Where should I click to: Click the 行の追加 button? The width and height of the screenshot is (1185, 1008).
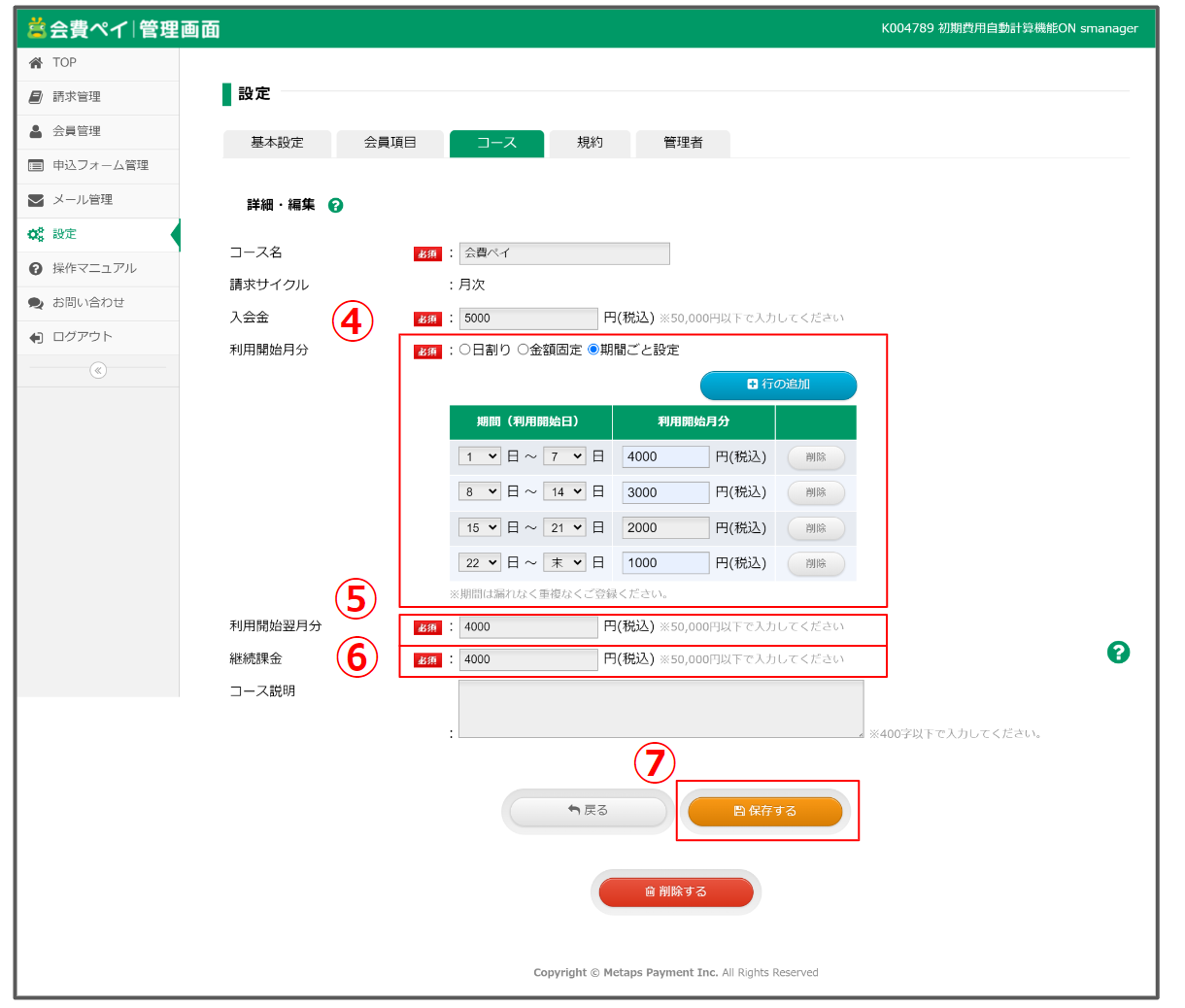(778, 385)
